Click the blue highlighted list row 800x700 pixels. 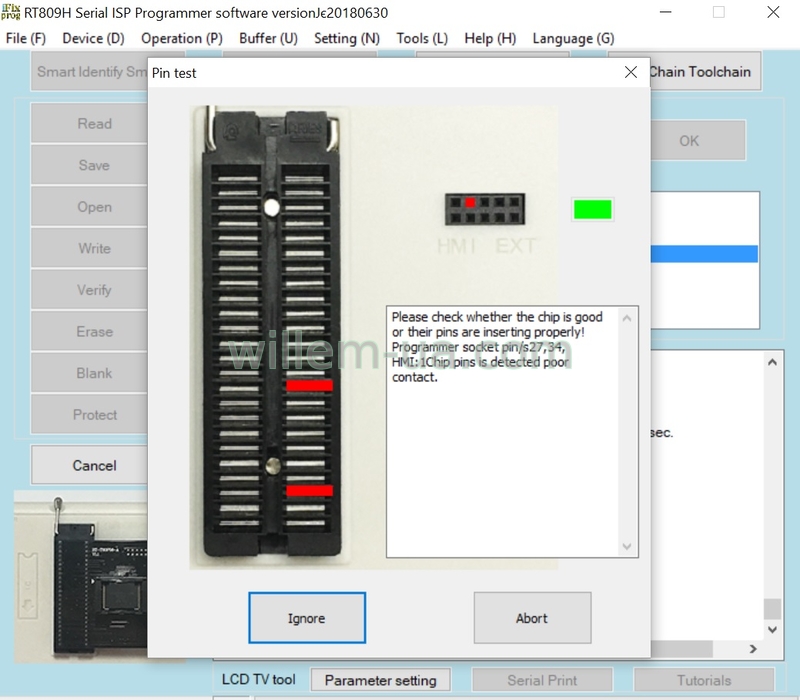[704, 254]
